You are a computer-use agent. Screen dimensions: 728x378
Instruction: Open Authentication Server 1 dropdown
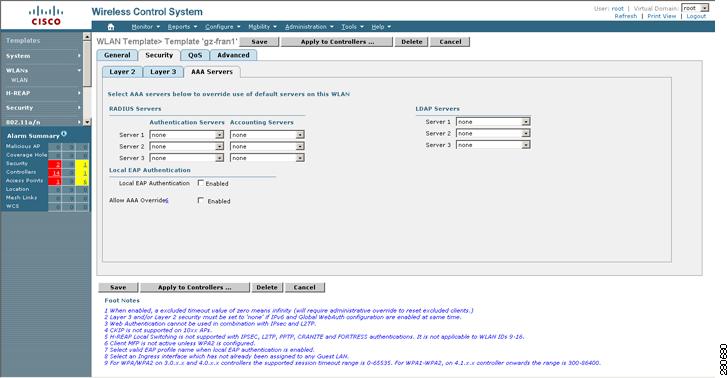click(x=187, y=135)
